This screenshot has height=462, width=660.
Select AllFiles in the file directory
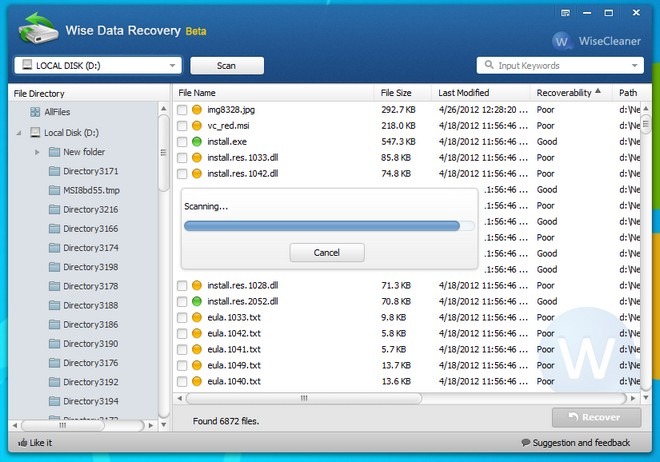(57, 112)
